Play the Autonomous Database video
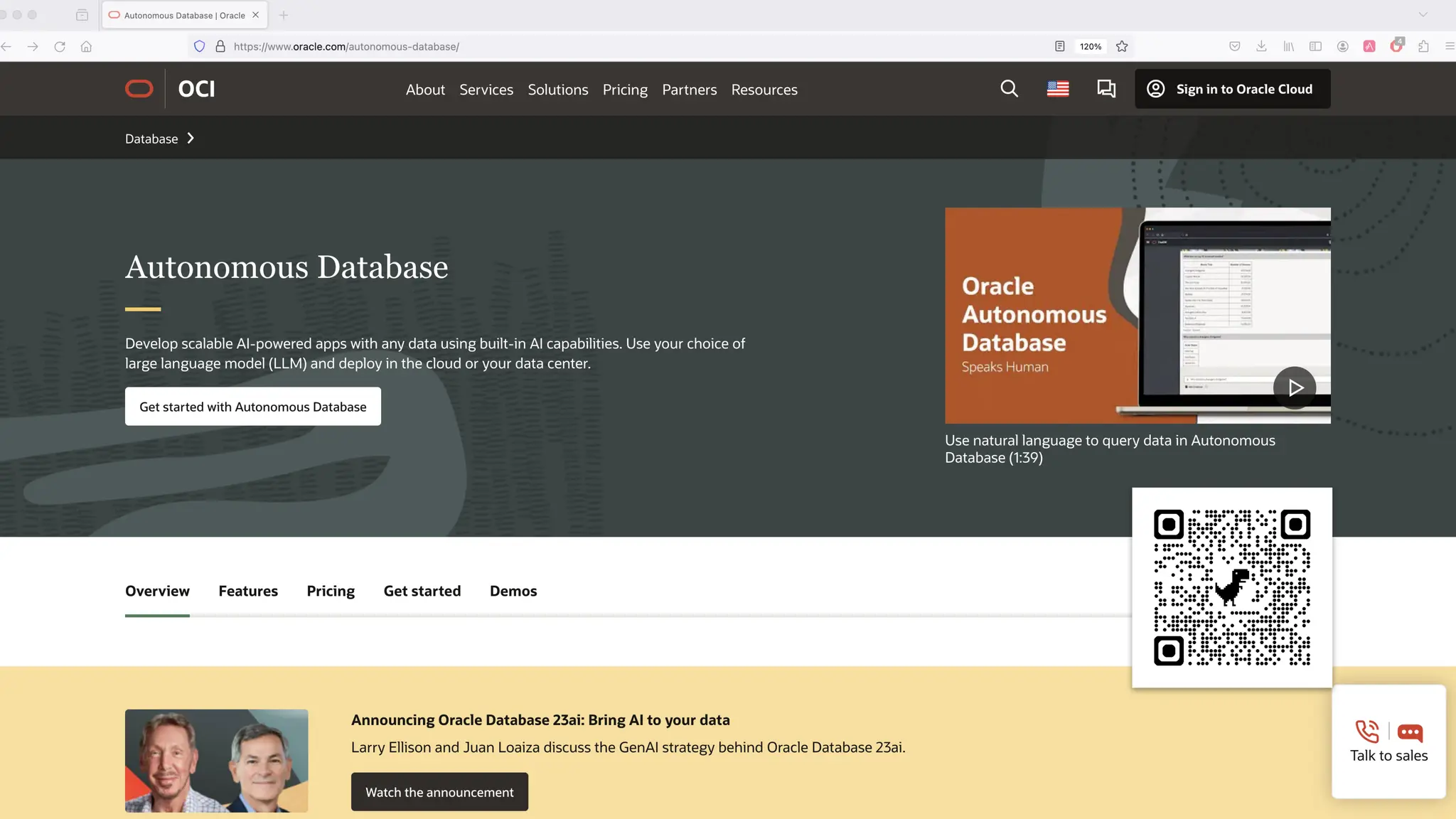The image size is (1456, 819). 1295,387
